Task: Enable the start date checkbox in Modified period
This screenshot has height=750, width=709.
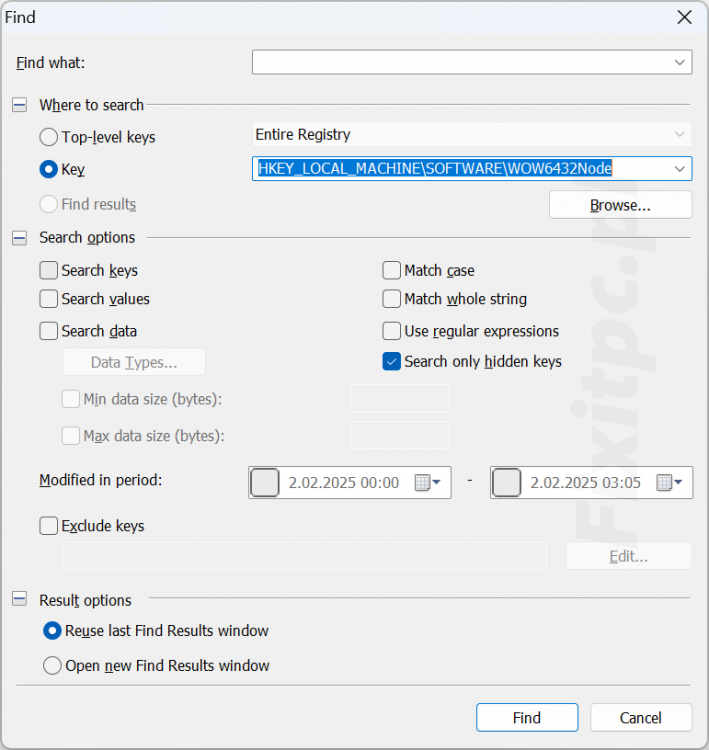Action: coord(265,483)
